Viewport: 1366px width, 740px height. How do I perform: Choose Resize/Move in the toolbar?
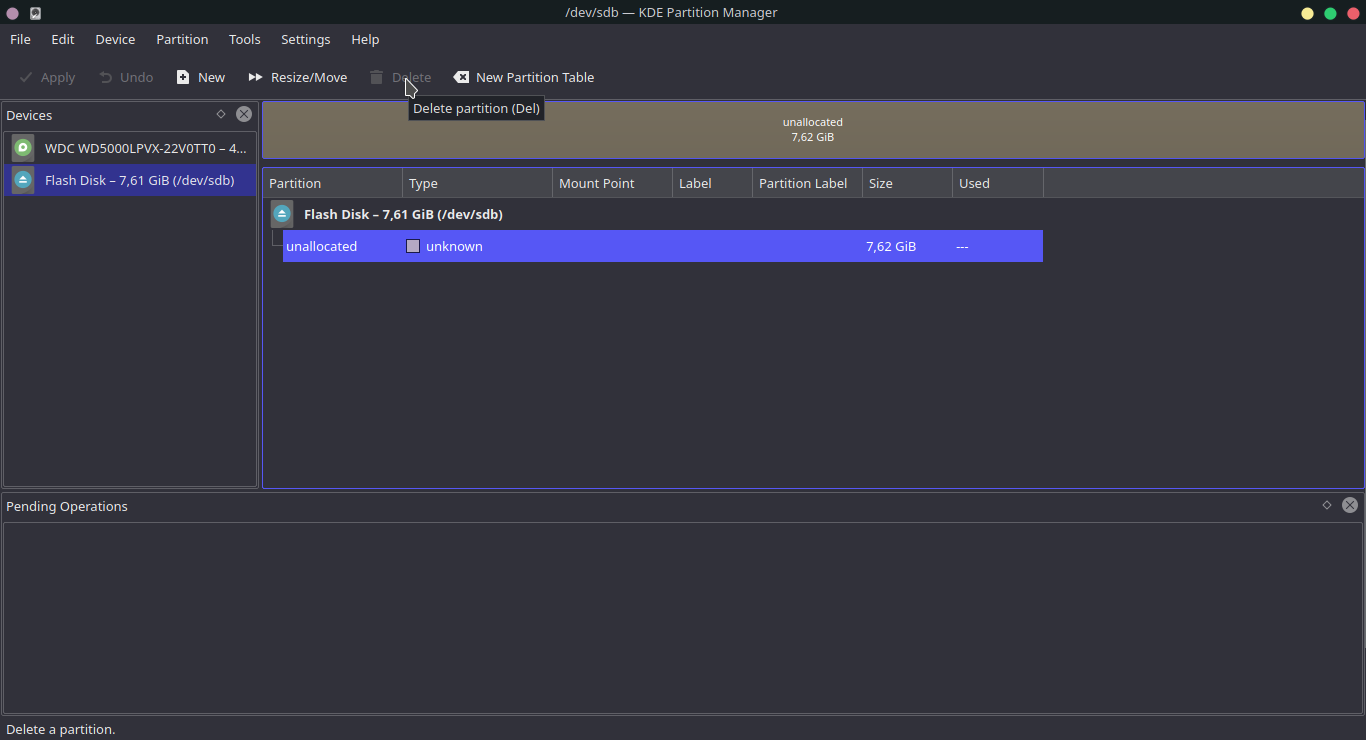tap(298, 77)
